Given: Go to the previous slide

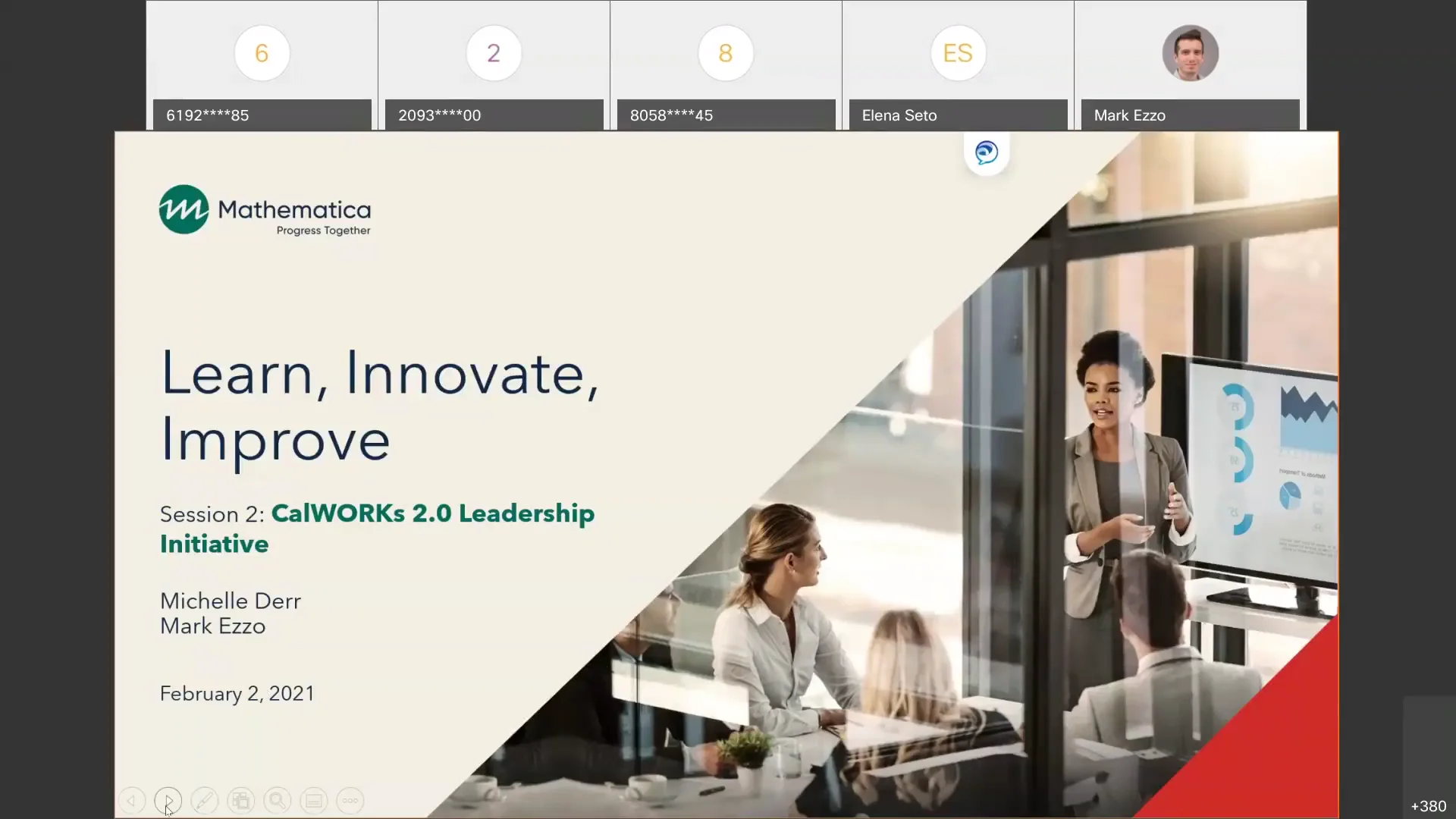Looking at the screenshot, I should point(131,800).
